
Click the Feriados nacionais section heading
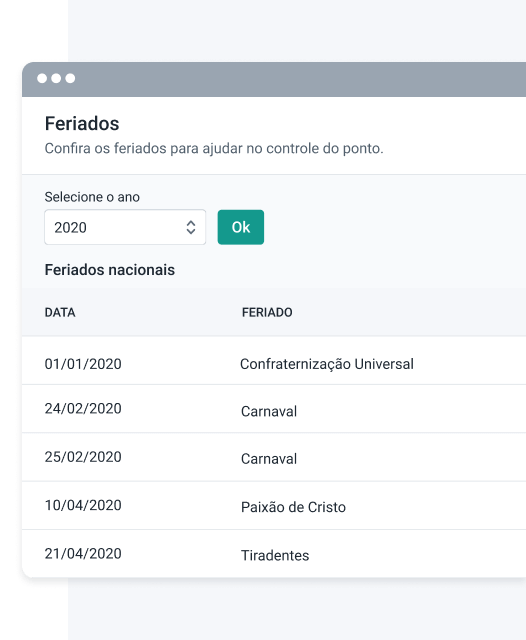pyautogui.click(x=110, y=270)
